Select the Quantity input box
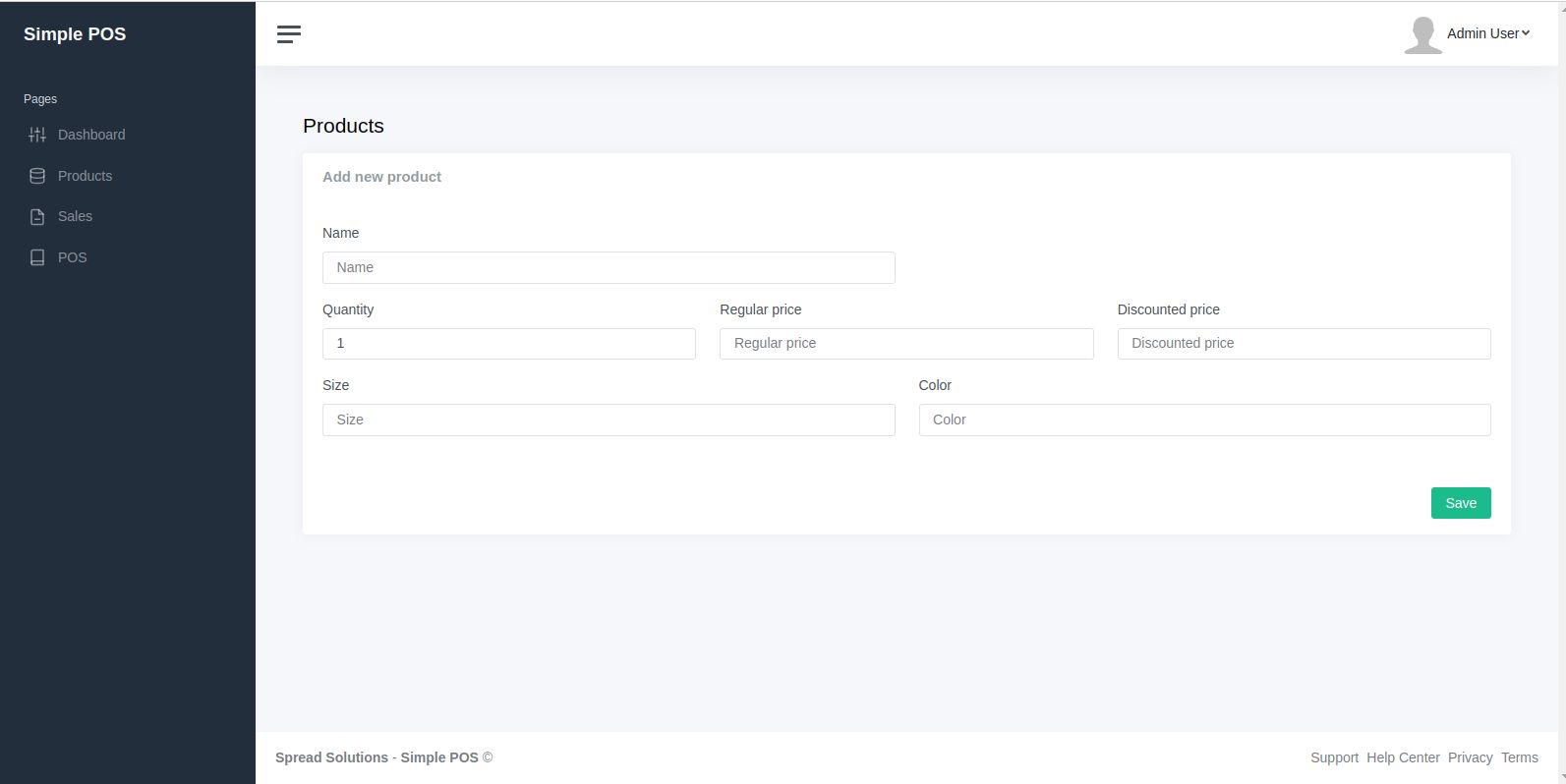Viewport: 1566px width, 784px height. coord(508,343)
